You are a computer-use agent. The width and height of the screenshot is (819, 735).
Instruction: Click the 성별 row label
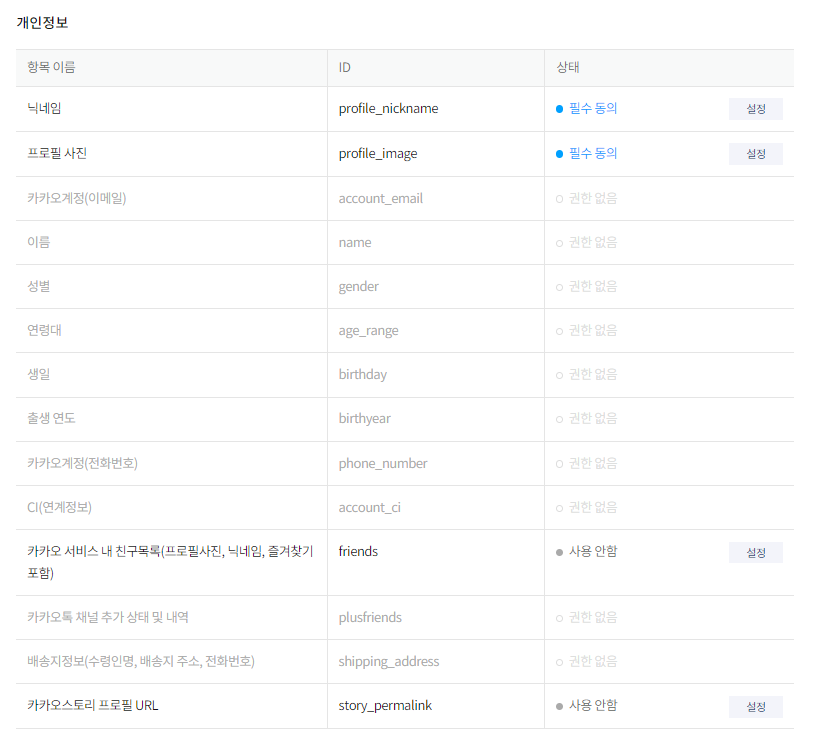39,286
